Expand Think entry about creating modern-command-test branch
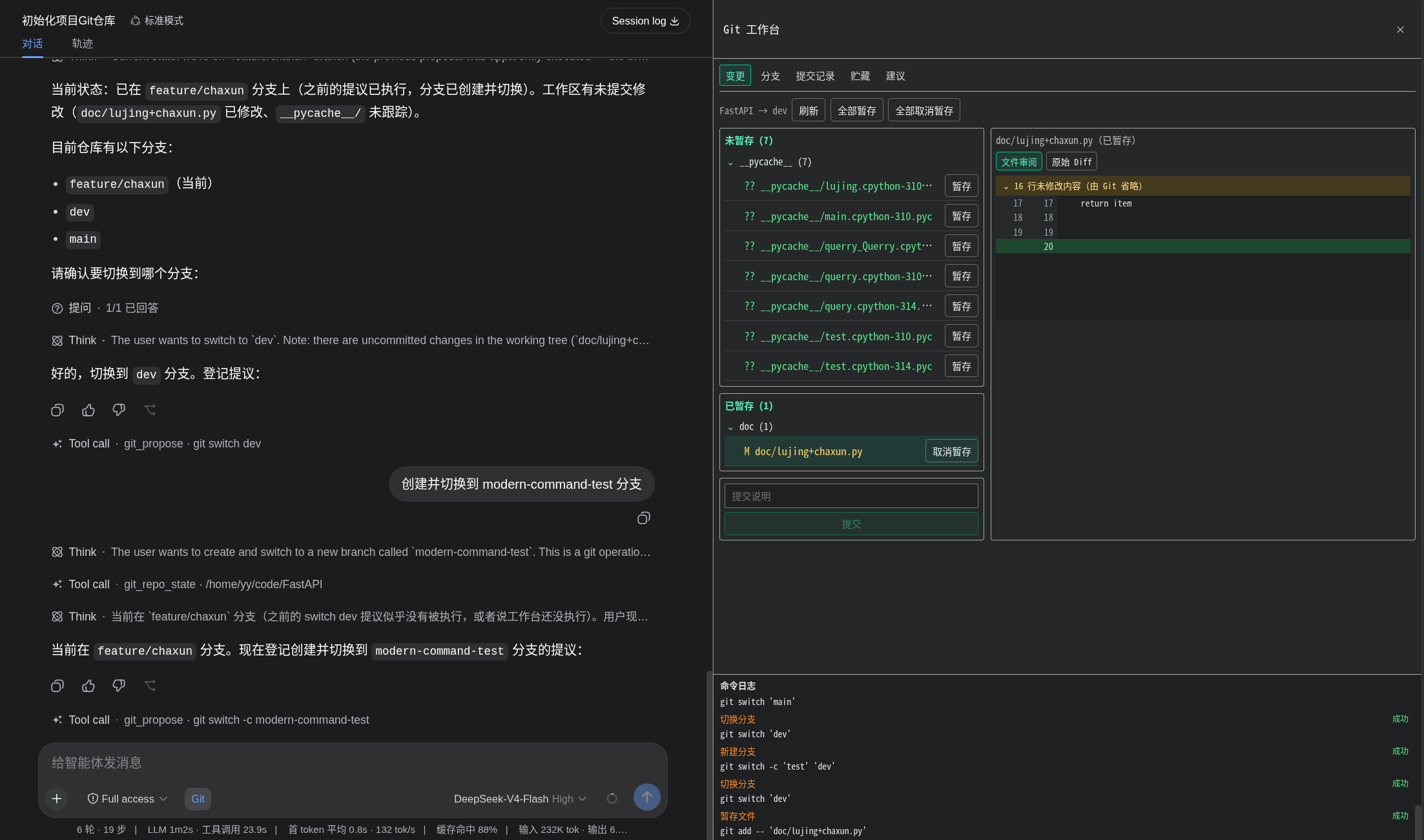 coord(350,552)
